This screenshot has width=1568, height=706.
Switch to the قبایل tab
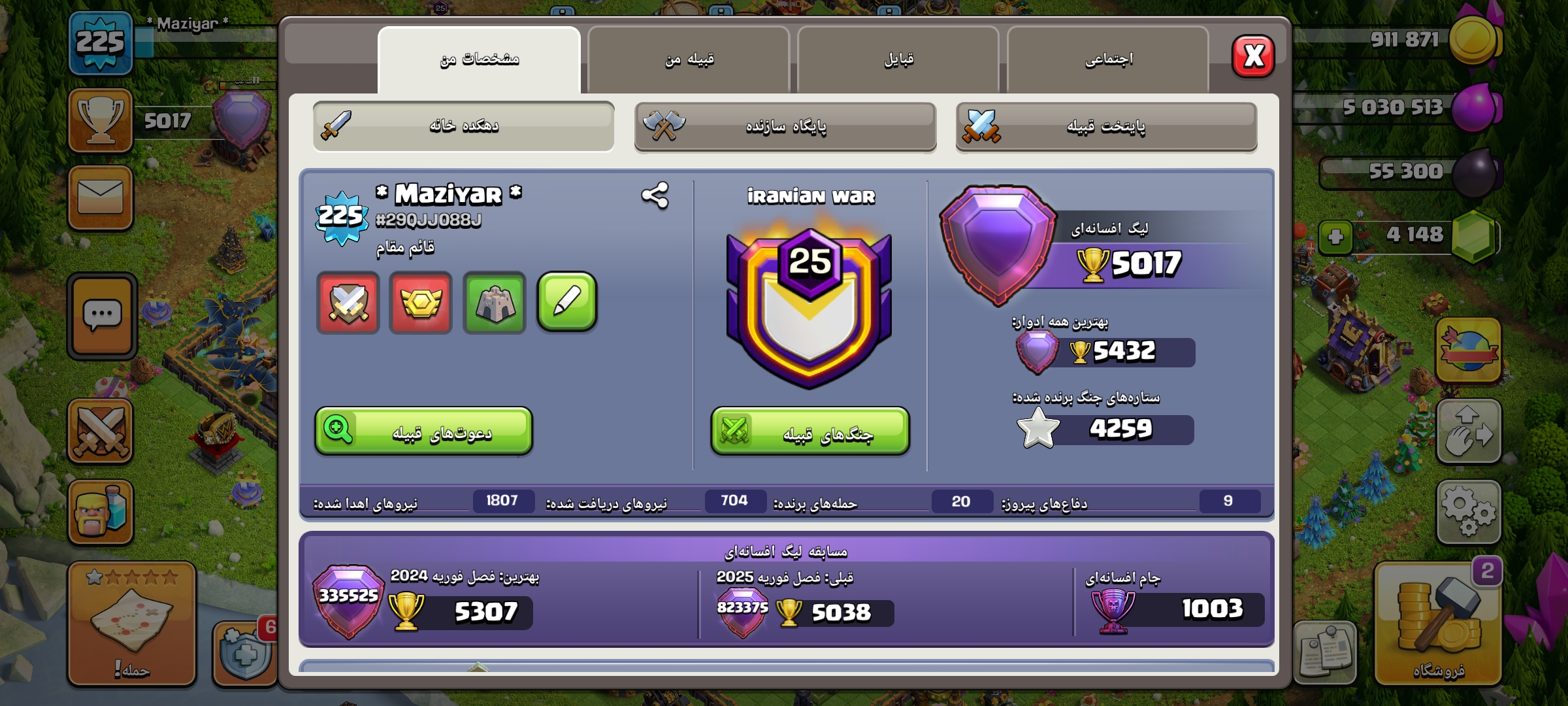click(899, 59)
